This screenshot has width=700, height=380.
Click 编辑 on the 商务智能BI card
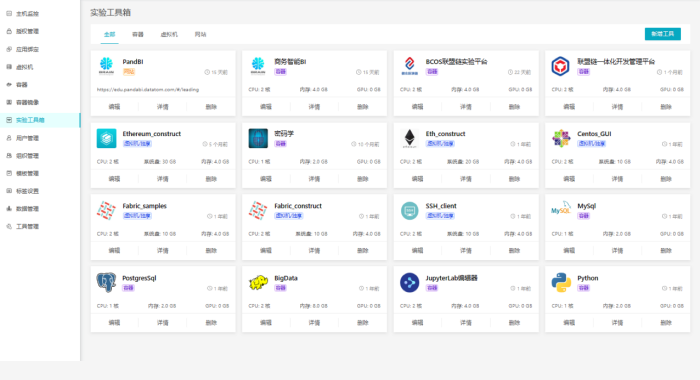[x=266, y=107]
